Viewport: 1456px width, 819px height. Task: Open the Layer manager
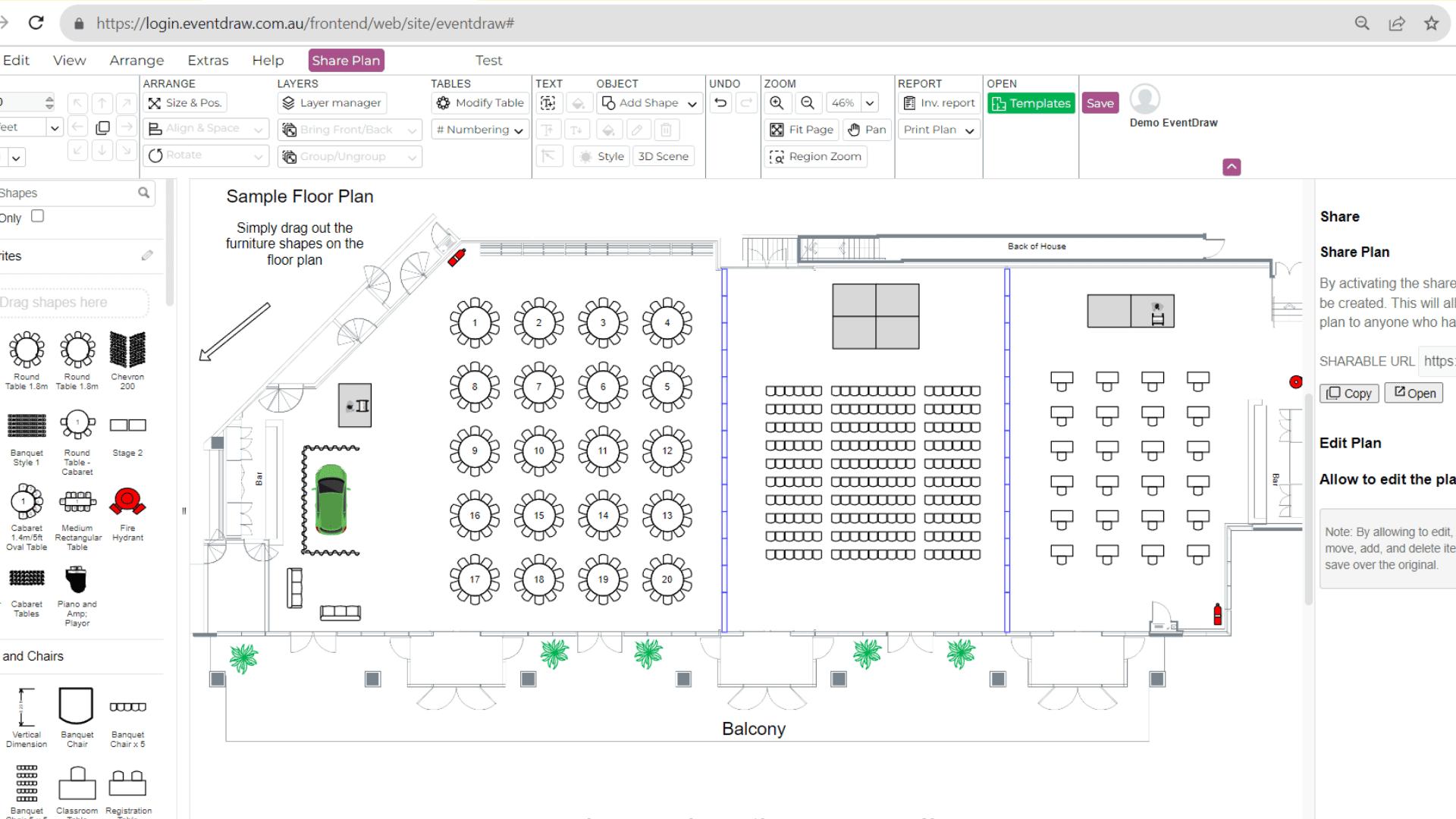[332, 103]
